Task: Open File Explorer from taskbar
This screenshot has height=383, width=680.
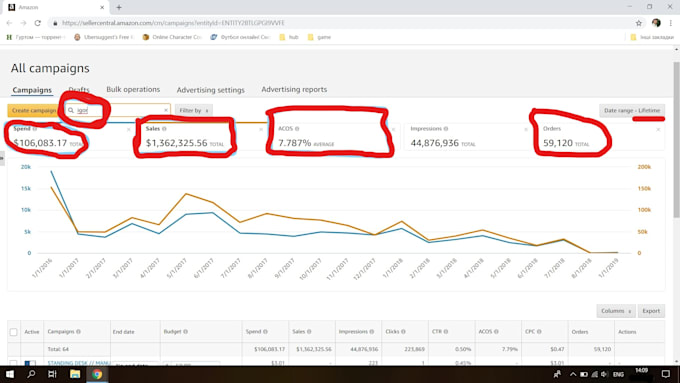Action: (75, 374)
